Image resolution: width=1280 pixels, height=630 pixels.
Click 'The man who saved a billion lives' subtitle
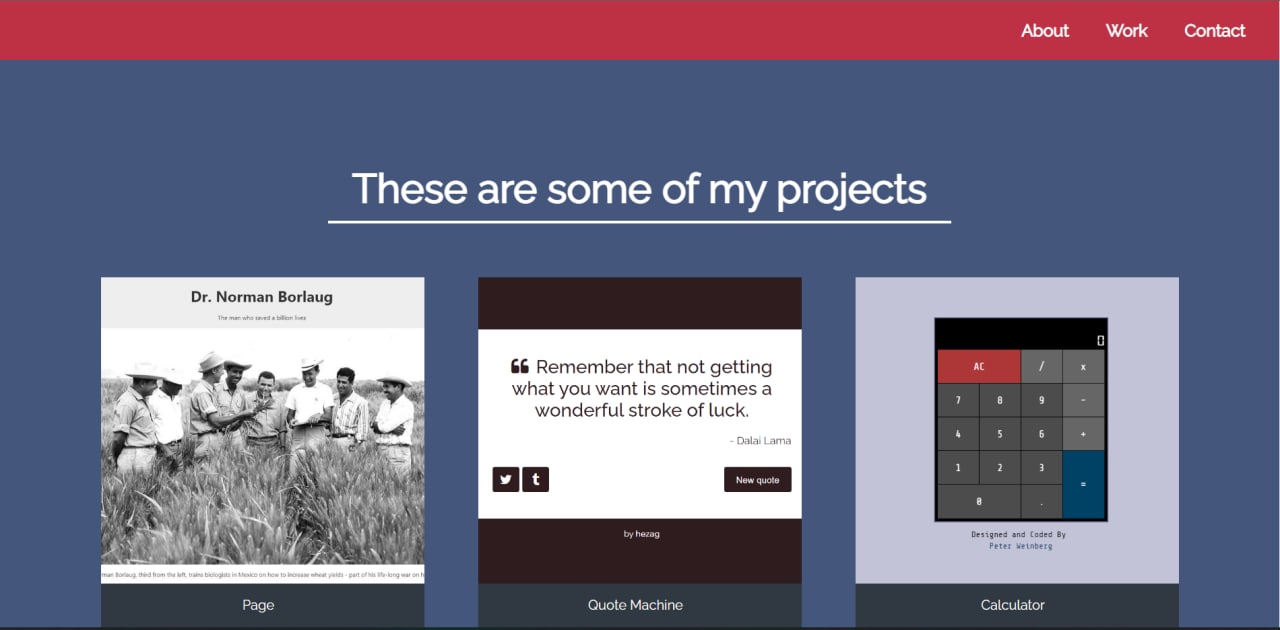[x=262, y=318]
